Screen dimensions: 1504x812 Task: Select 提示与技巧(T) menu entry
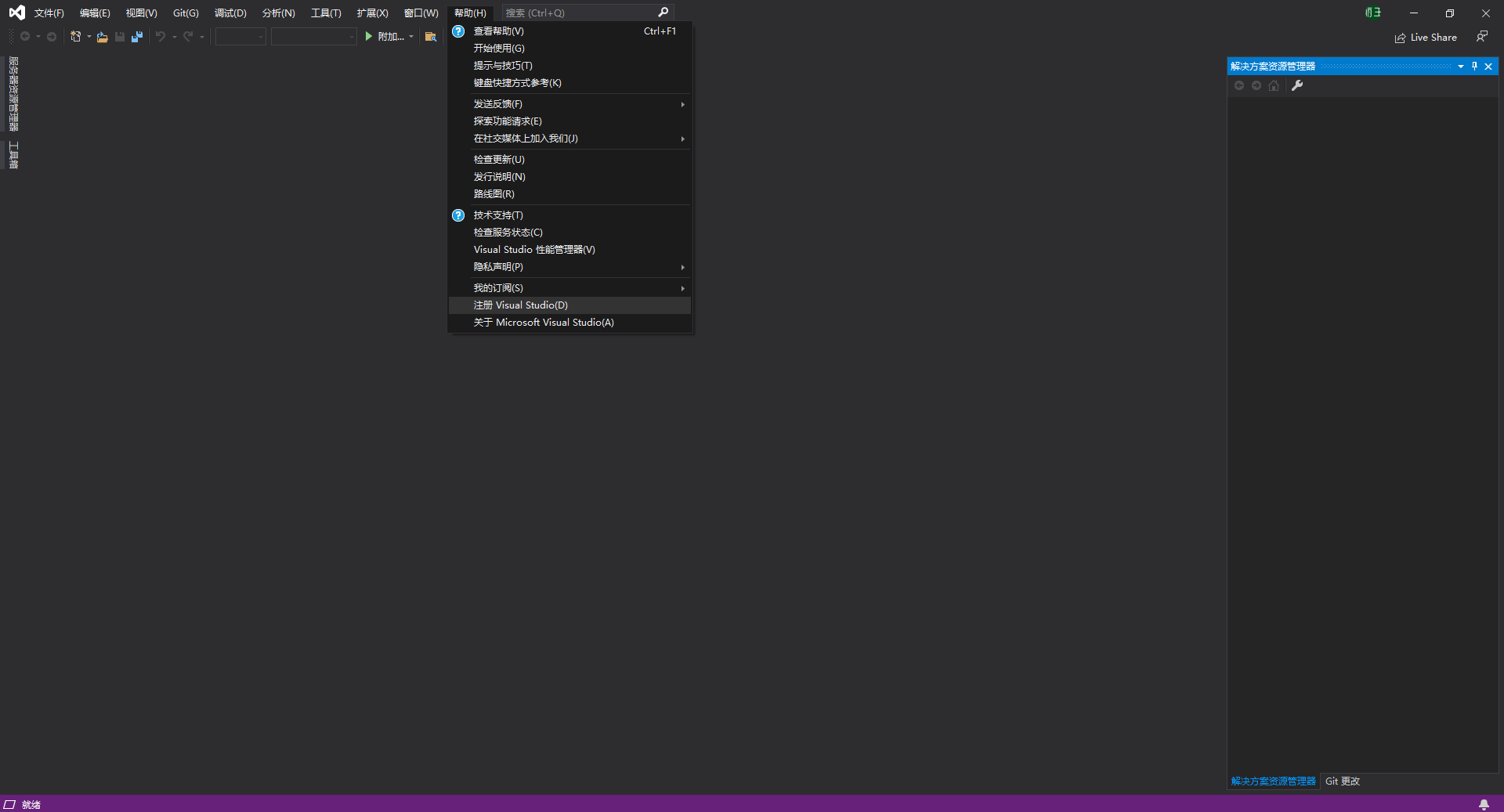[x=569, y=66]
